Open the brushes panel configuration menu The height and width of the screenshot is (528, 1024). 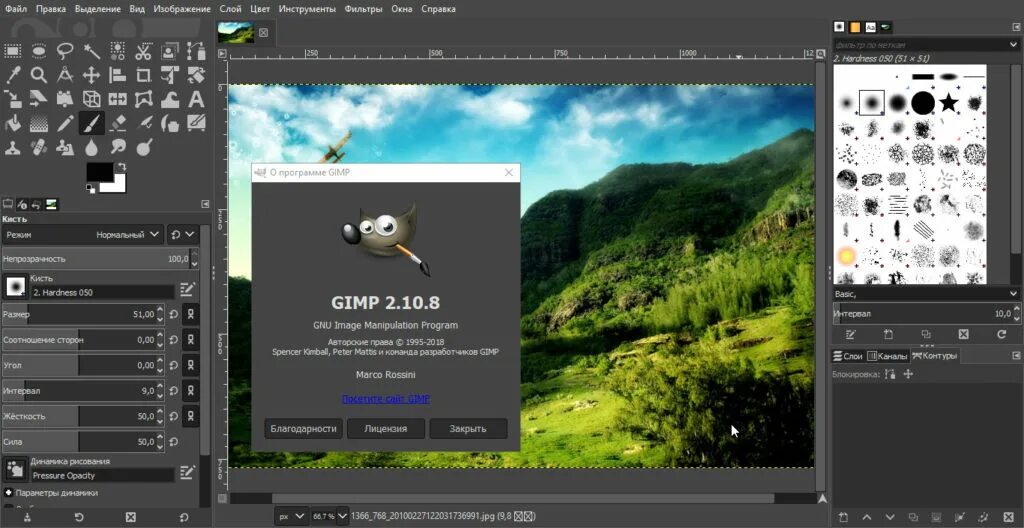(1016, 27)
